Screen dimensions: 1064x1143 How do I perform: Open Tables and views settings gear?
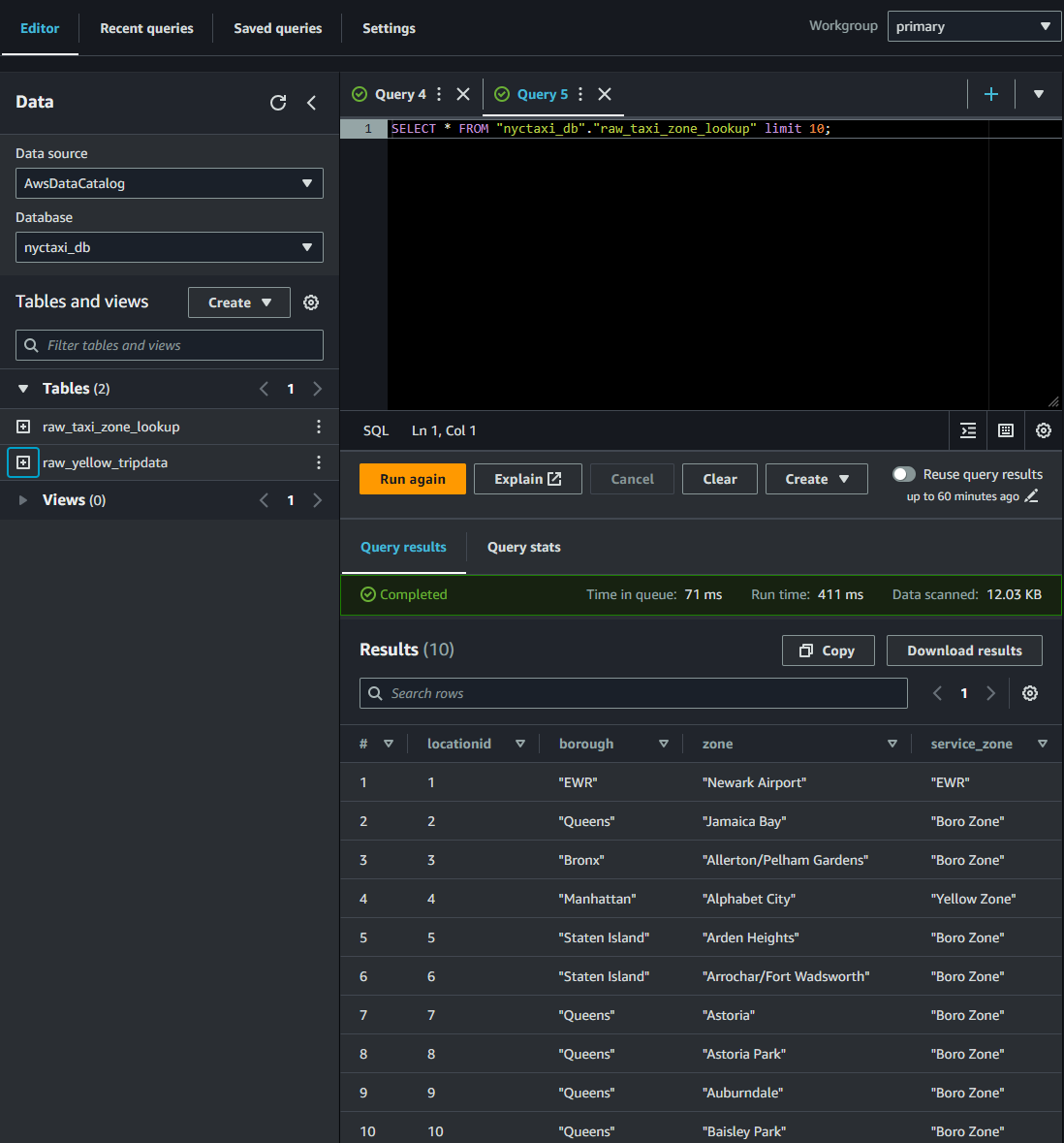point(311,302)
